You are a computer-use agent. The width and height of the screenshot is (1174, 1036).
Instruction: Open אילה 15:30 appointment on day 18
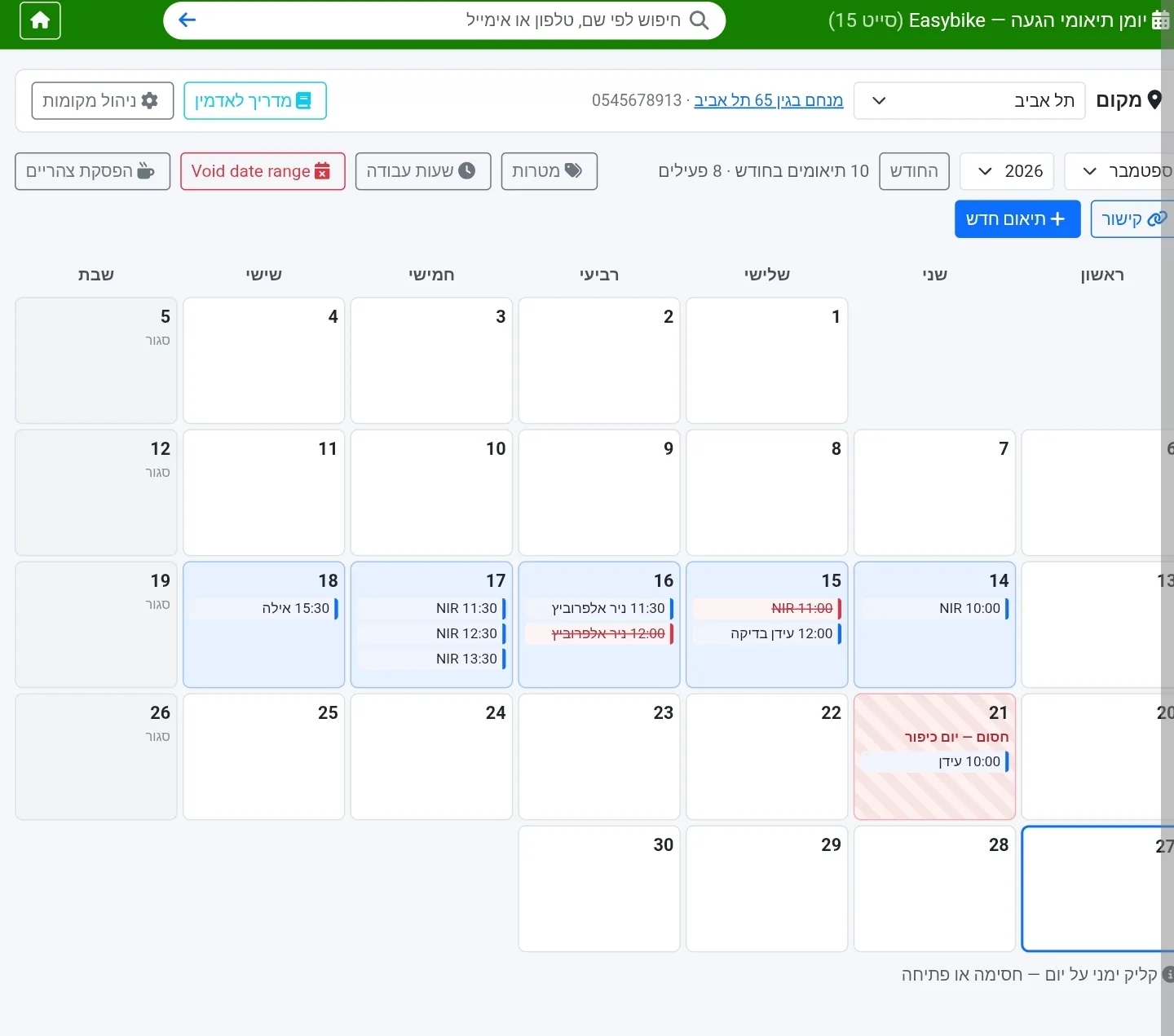pos(264,609)
